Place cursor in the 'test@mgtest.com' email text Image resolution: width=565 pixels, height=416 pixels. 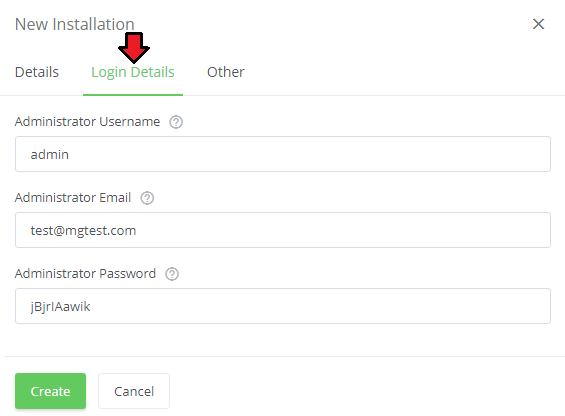coord(83,231)
